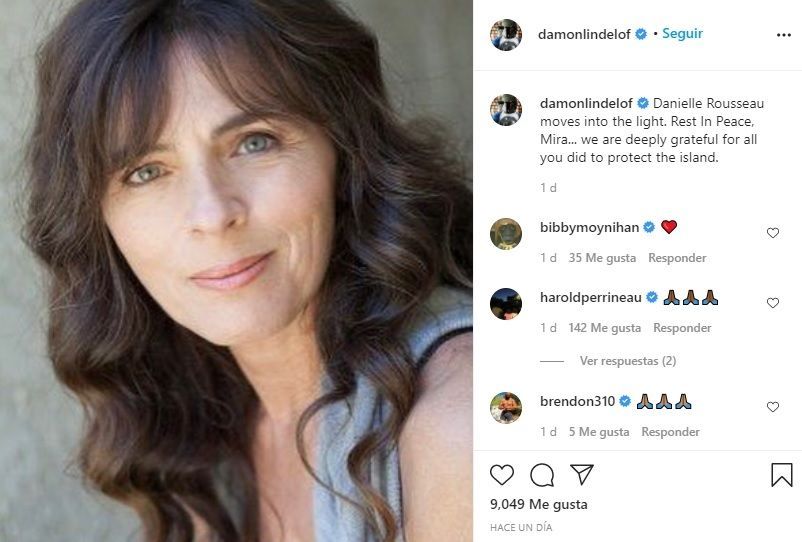Image resolution: width=802 pixels, height=542 pixels.
Task: Save post with the bookmark icon
Action: click(781, 475)
